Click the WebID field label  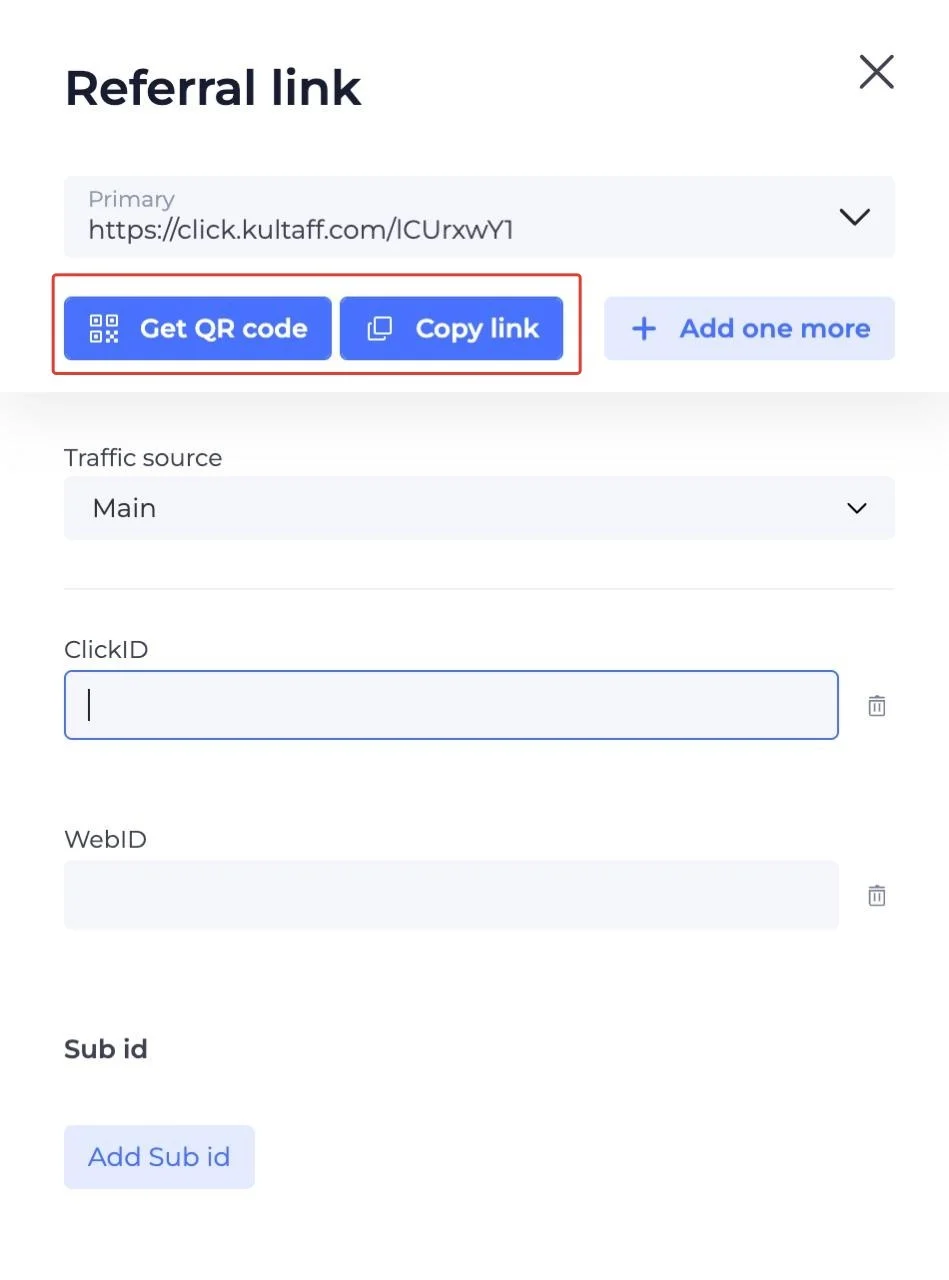[105, 840]
